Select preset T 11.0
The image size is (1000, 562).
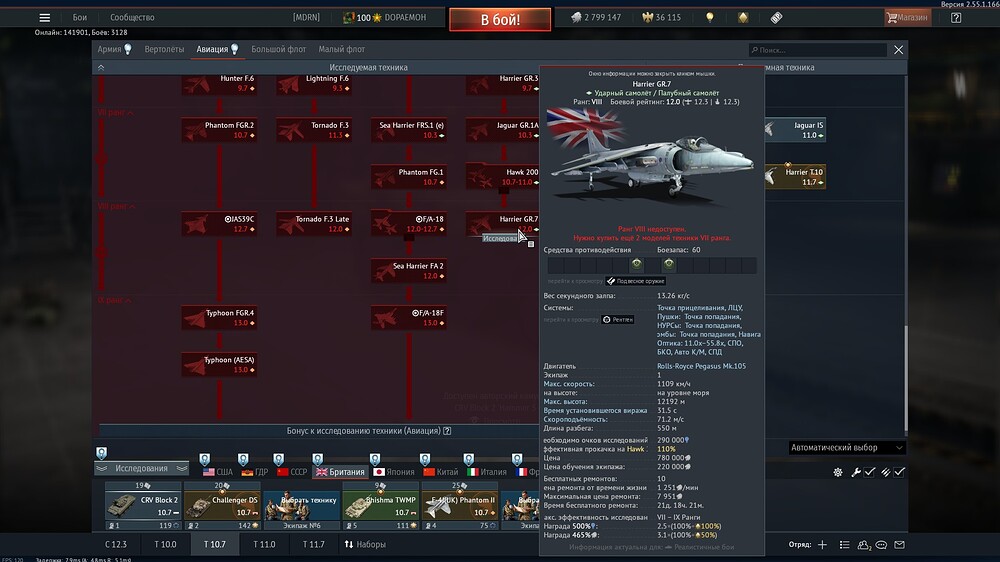264,544
